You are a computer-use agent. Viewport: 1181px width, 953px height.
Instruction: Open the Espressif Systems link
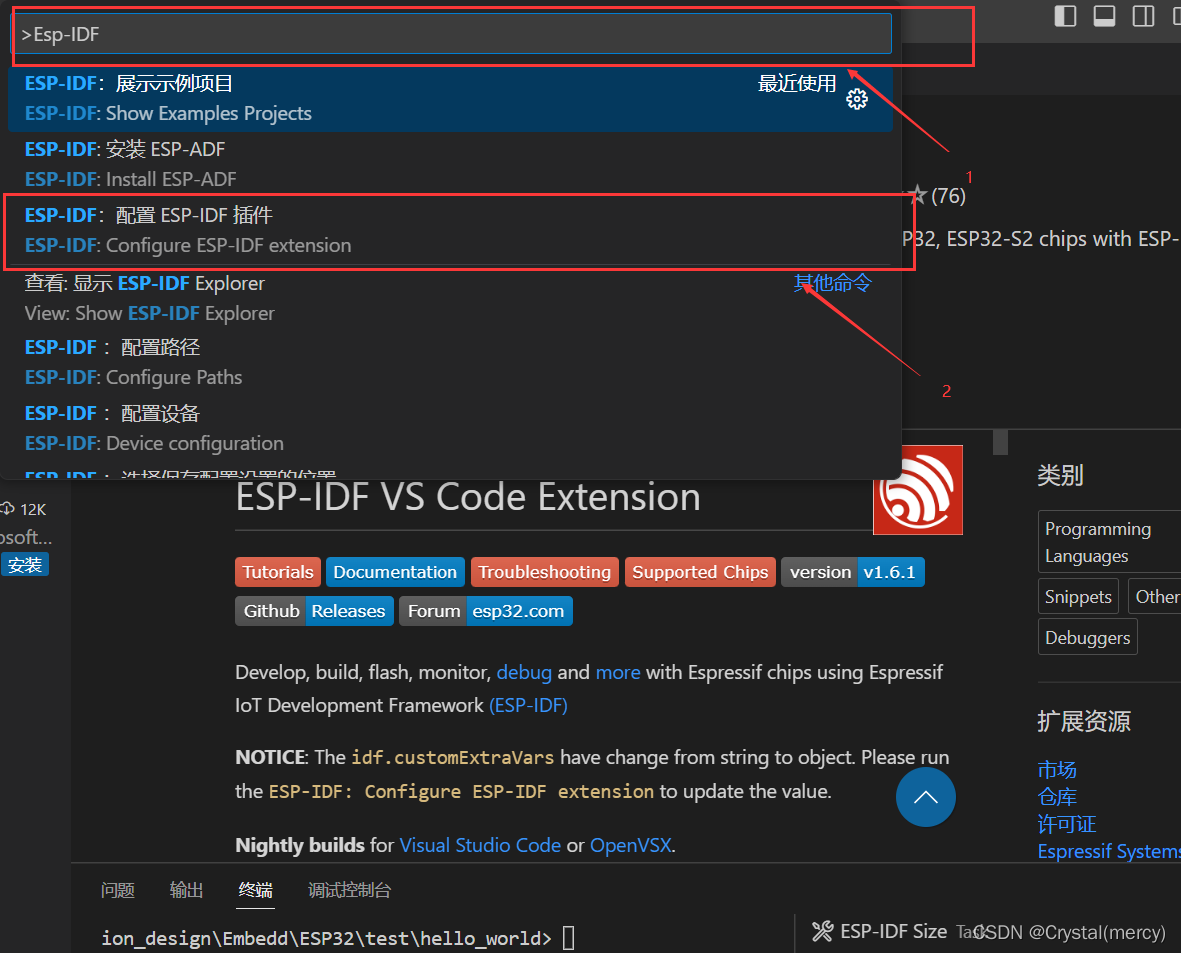coord(1109,851)
